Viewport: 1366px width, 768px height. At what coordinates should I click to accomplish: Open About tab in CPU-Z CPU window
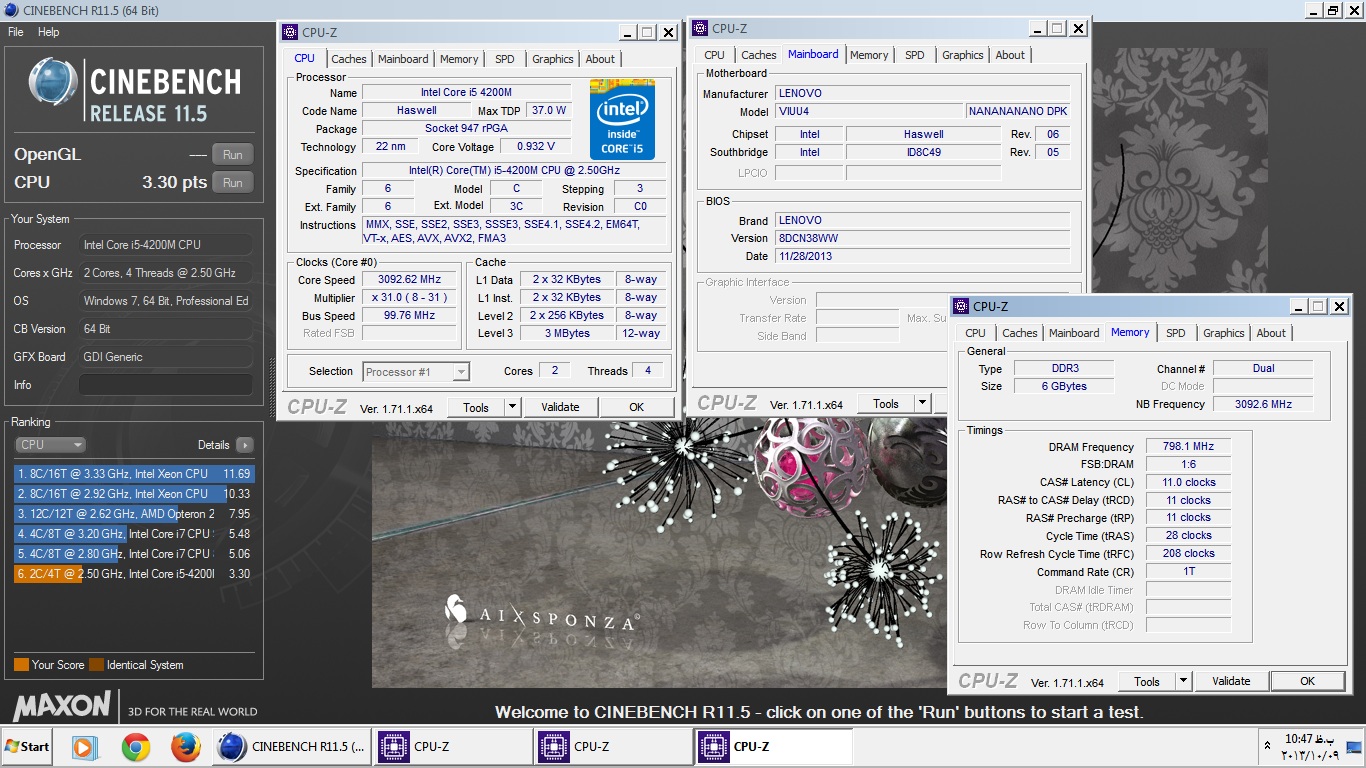(600, 59)
